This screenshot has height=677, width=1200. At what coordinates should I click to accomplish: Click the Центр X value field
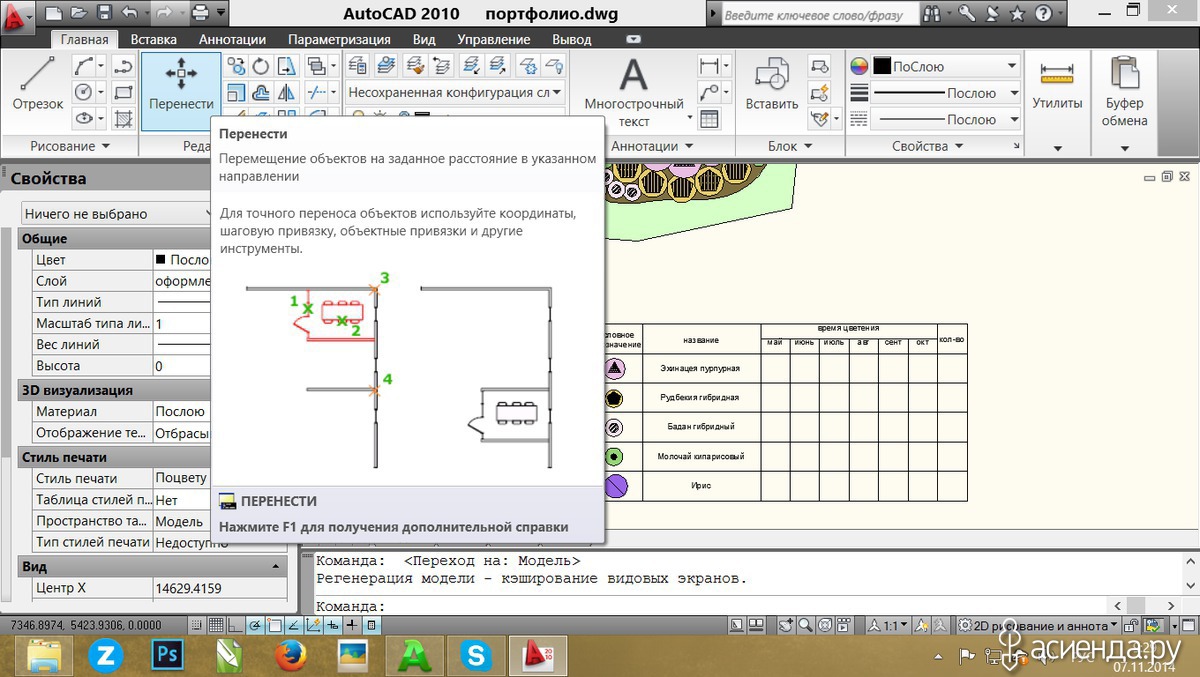pyautogui.click(x=220, y=587)
